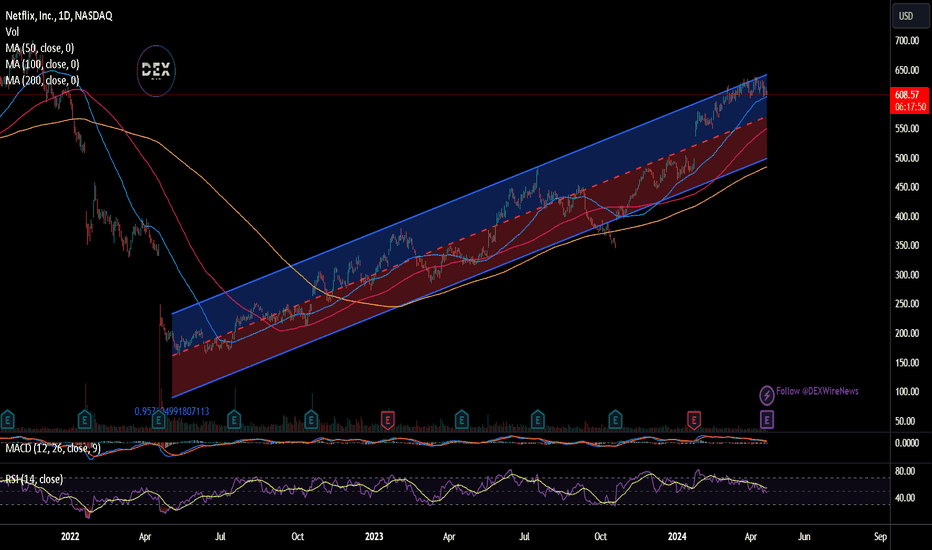This screenshot has height=550, width=932.
Task: Click the 450.00 price axis label
Action: (907, 187)
